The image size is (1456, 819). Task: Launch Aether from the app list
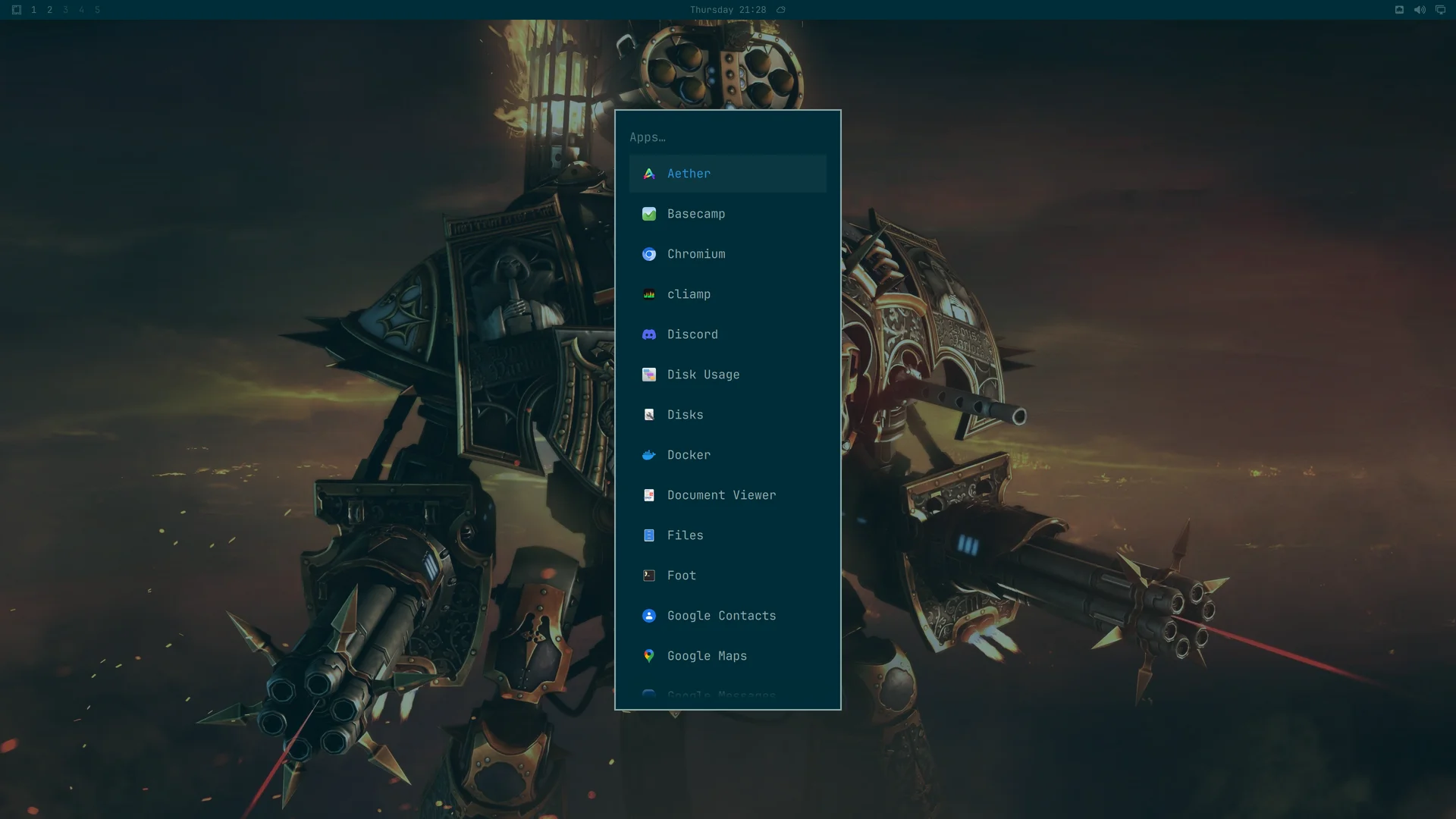(727, 174)
